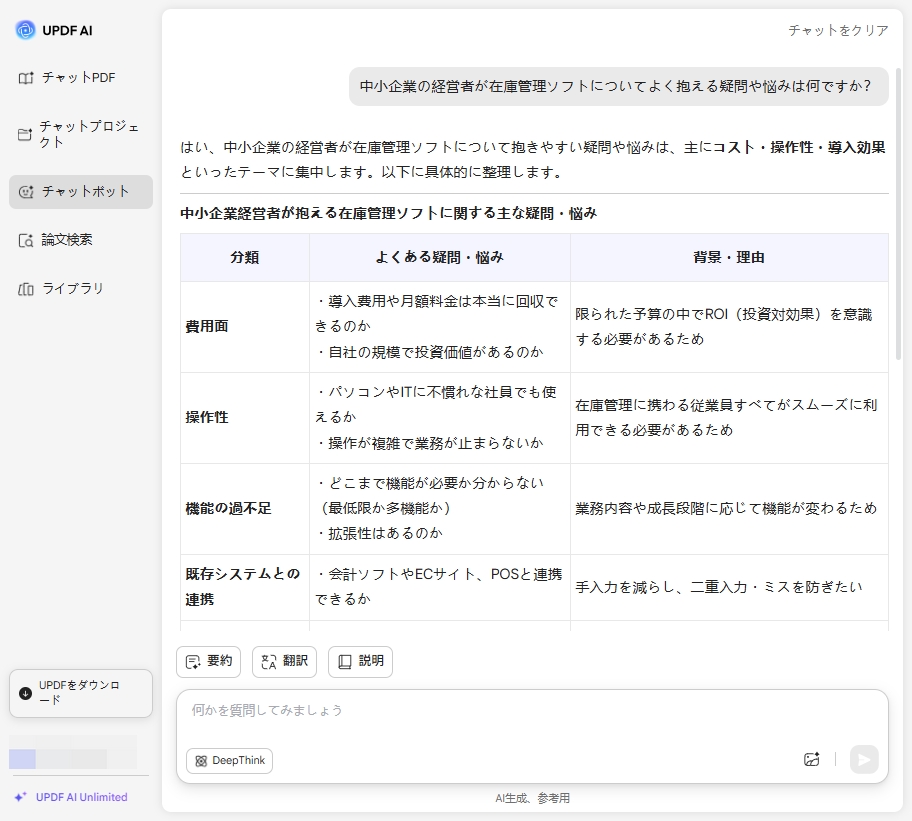Click the どこまで機能が必要か question cell

[440, 509]
